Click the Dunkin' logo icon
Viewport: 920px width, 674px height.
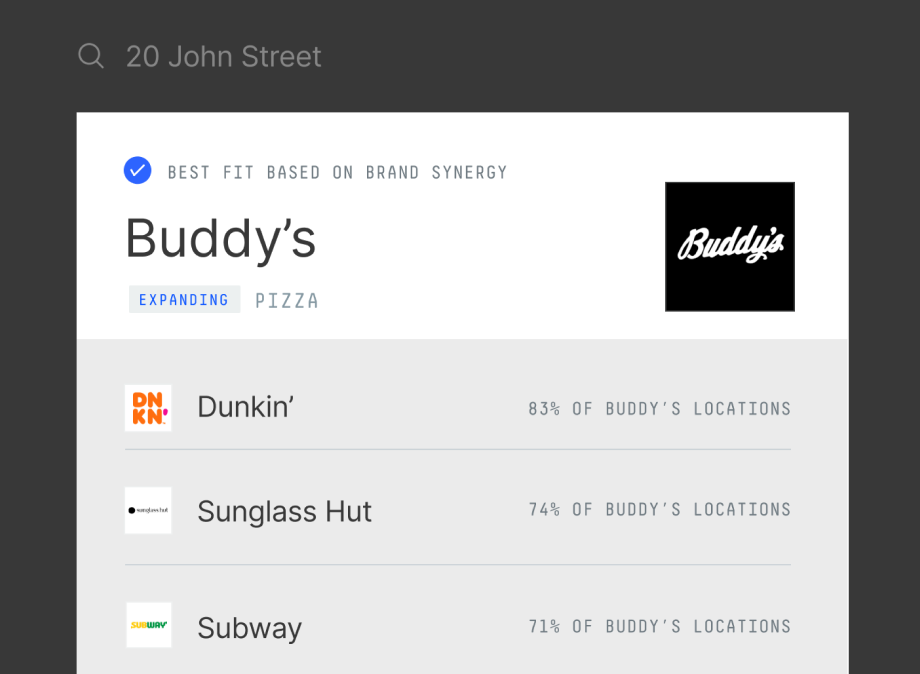[x=148, y=408]
